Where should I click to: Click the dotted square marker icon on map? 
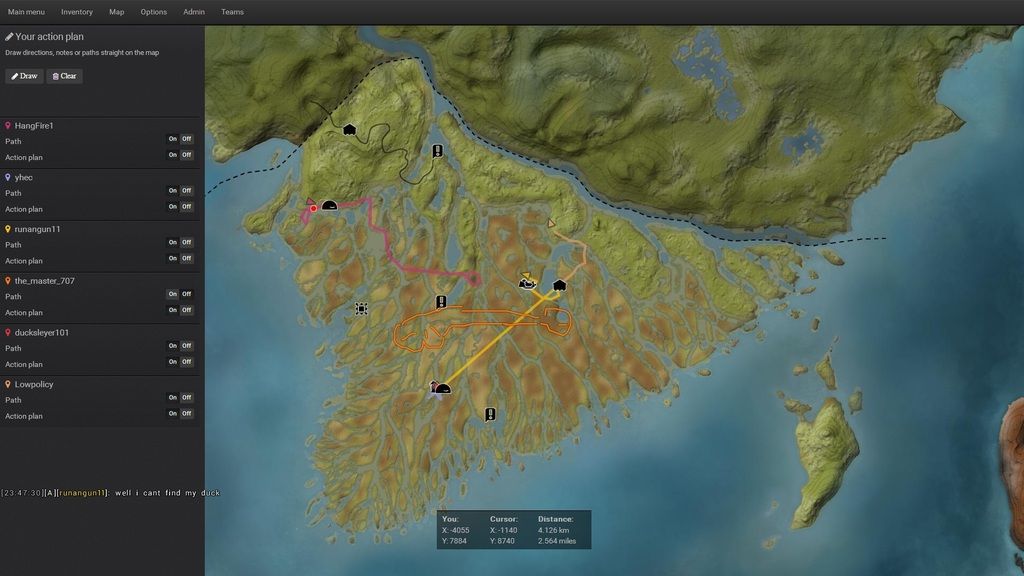coord(361,309)
